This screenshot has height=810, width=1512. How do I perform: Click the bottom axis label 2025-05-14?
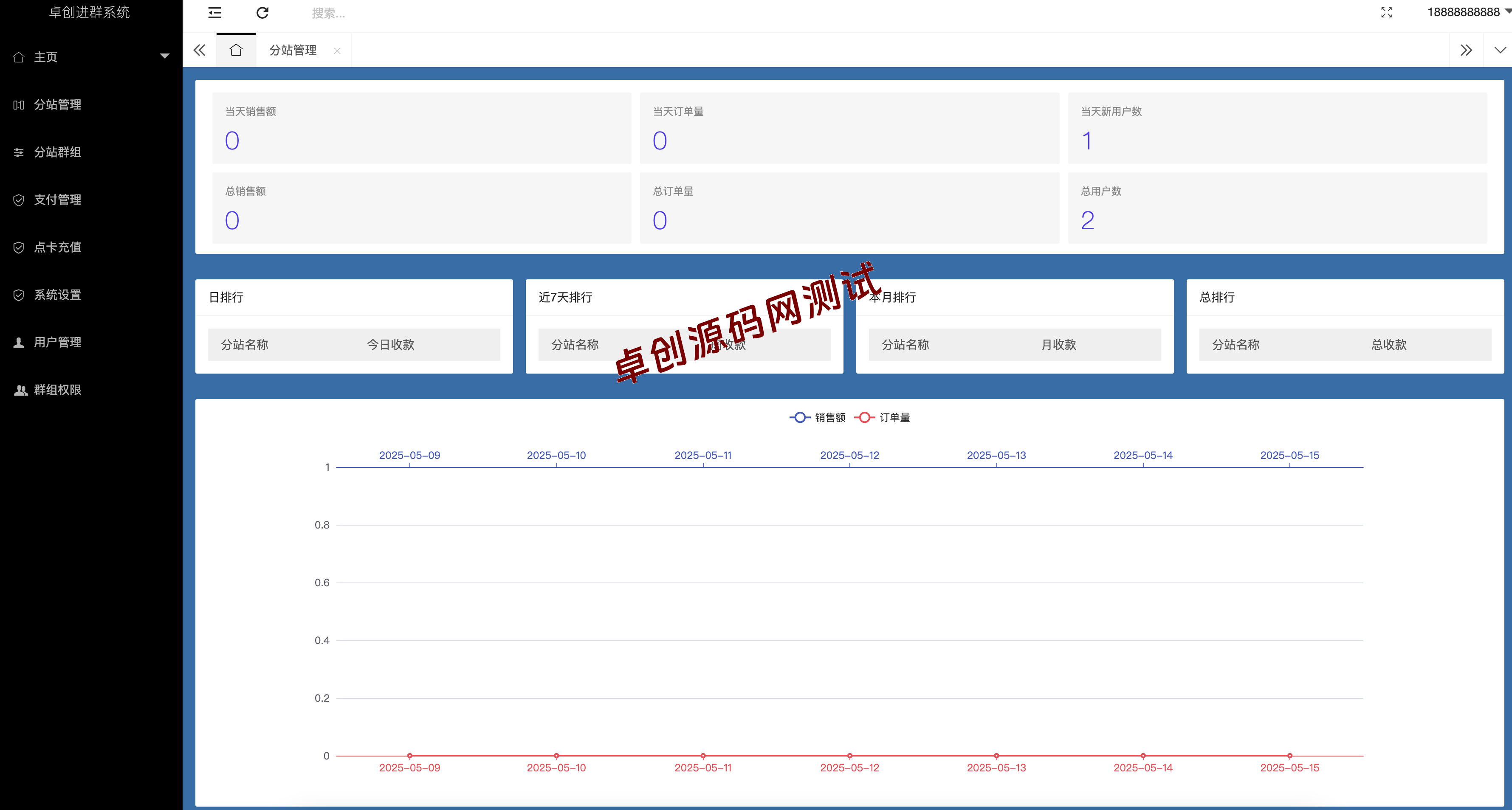(x=1143, y=768)
